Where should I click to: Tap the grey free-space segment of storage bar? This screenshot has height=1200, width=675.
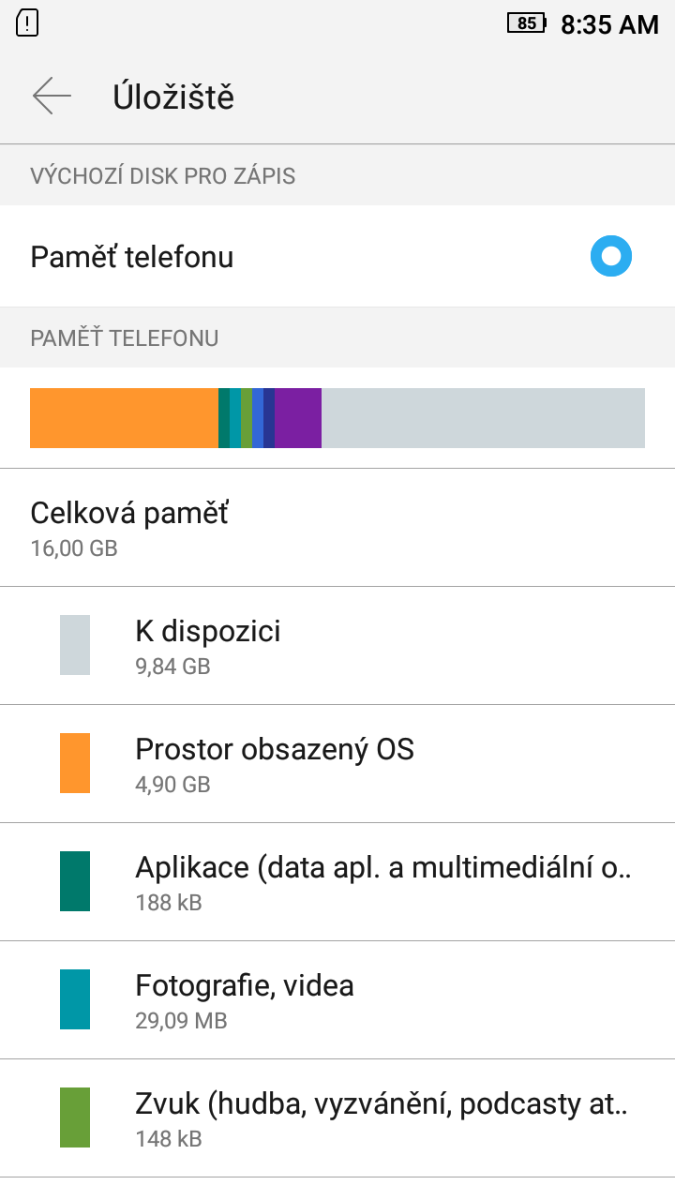point(483,418)
